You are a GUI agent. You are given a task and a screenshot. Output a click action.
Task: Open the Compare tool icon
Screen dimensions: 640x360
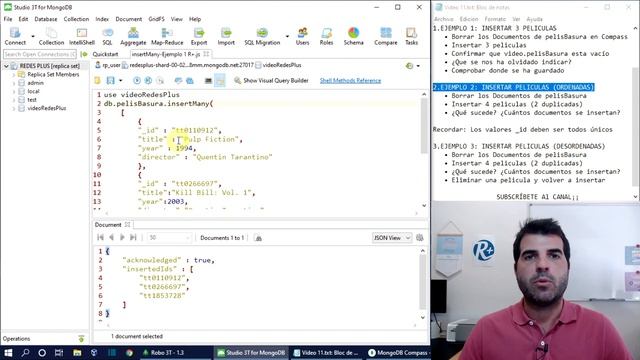386,36
